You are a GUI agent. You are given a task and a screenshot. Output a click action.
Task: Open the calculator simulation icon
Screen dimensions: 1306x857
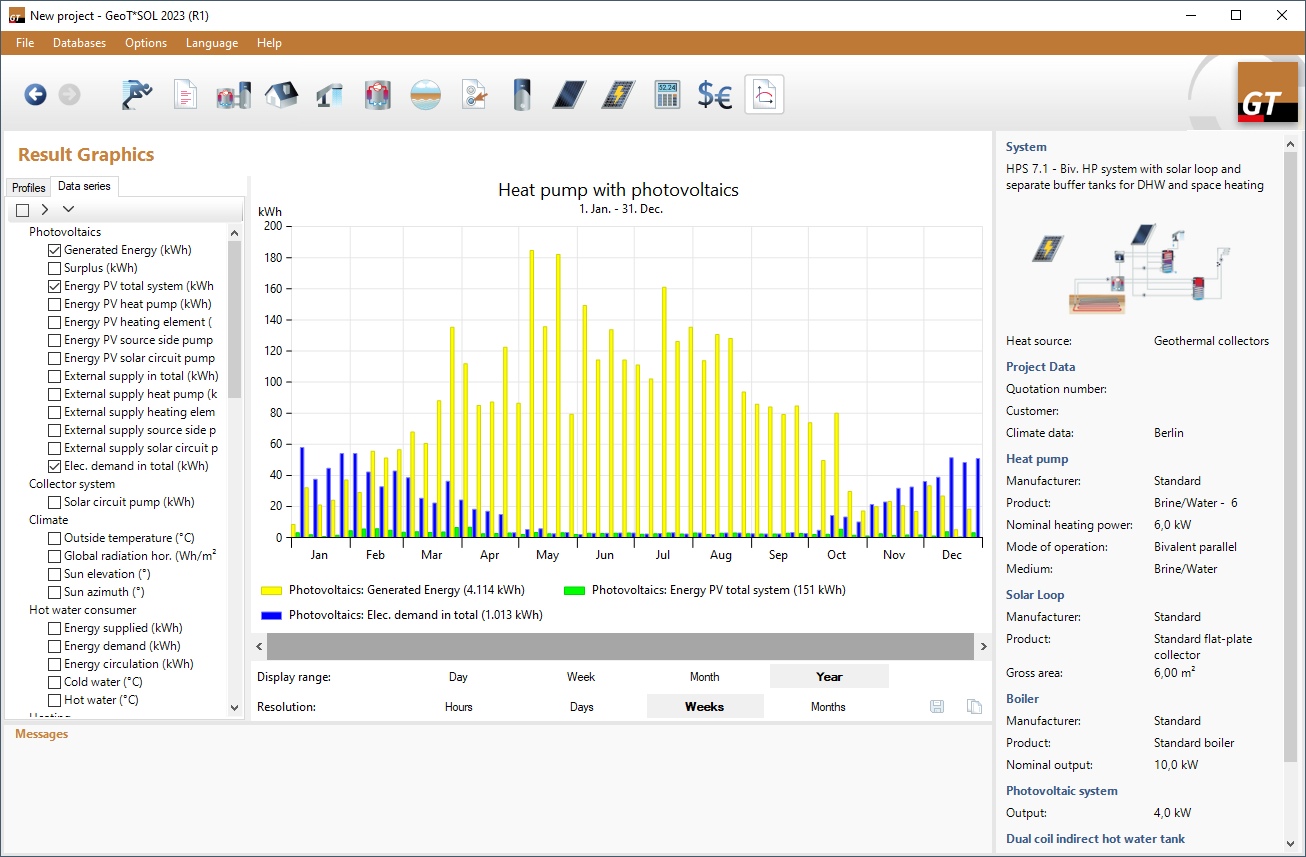pos(667,95)
